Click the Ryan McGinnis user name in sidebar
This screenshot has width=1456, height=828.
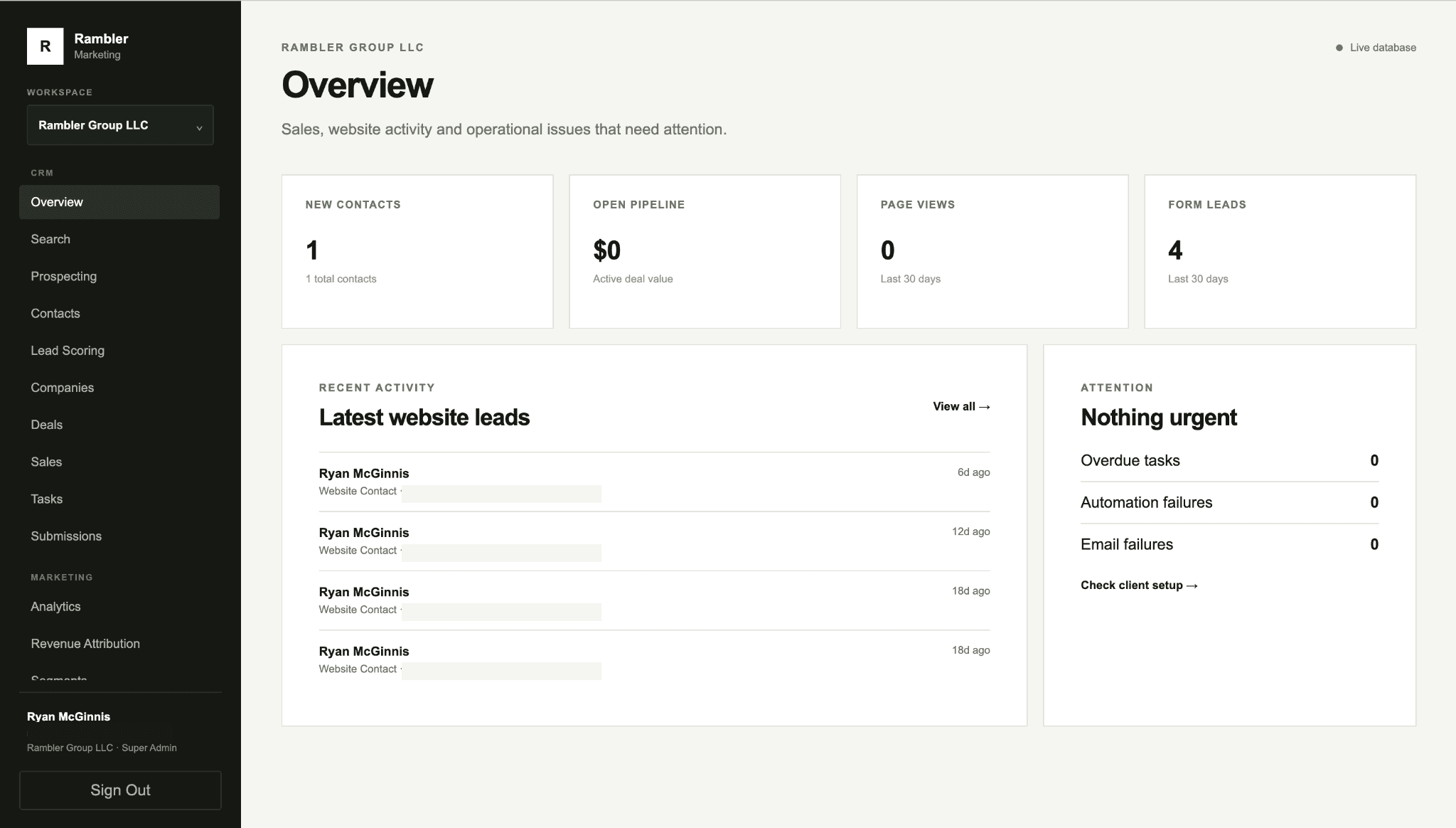(x=68, y=716)
